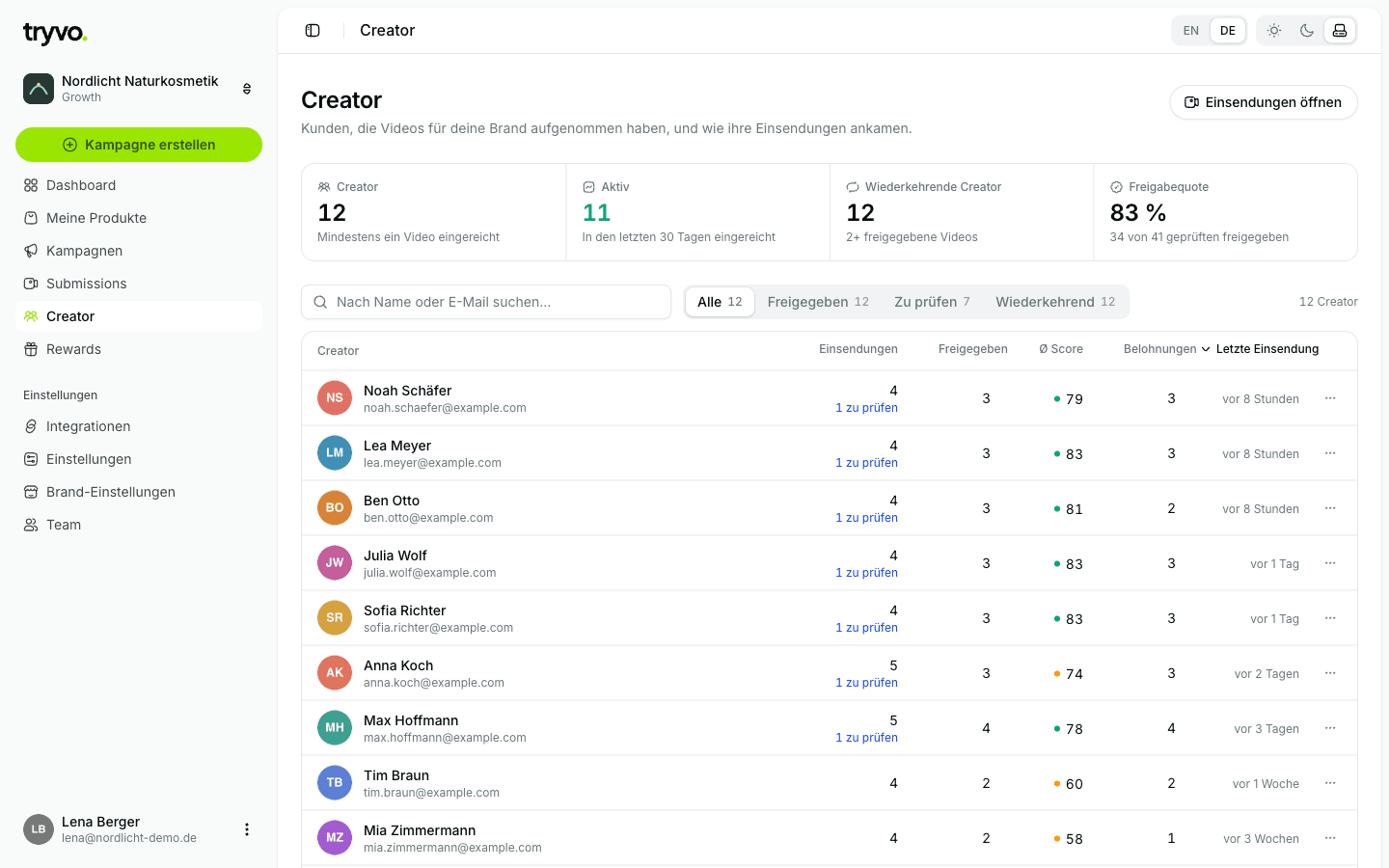Open row actions for Lea Meyer
Viewport: 1389px width, 868px height.
[x=1330, y=453]
